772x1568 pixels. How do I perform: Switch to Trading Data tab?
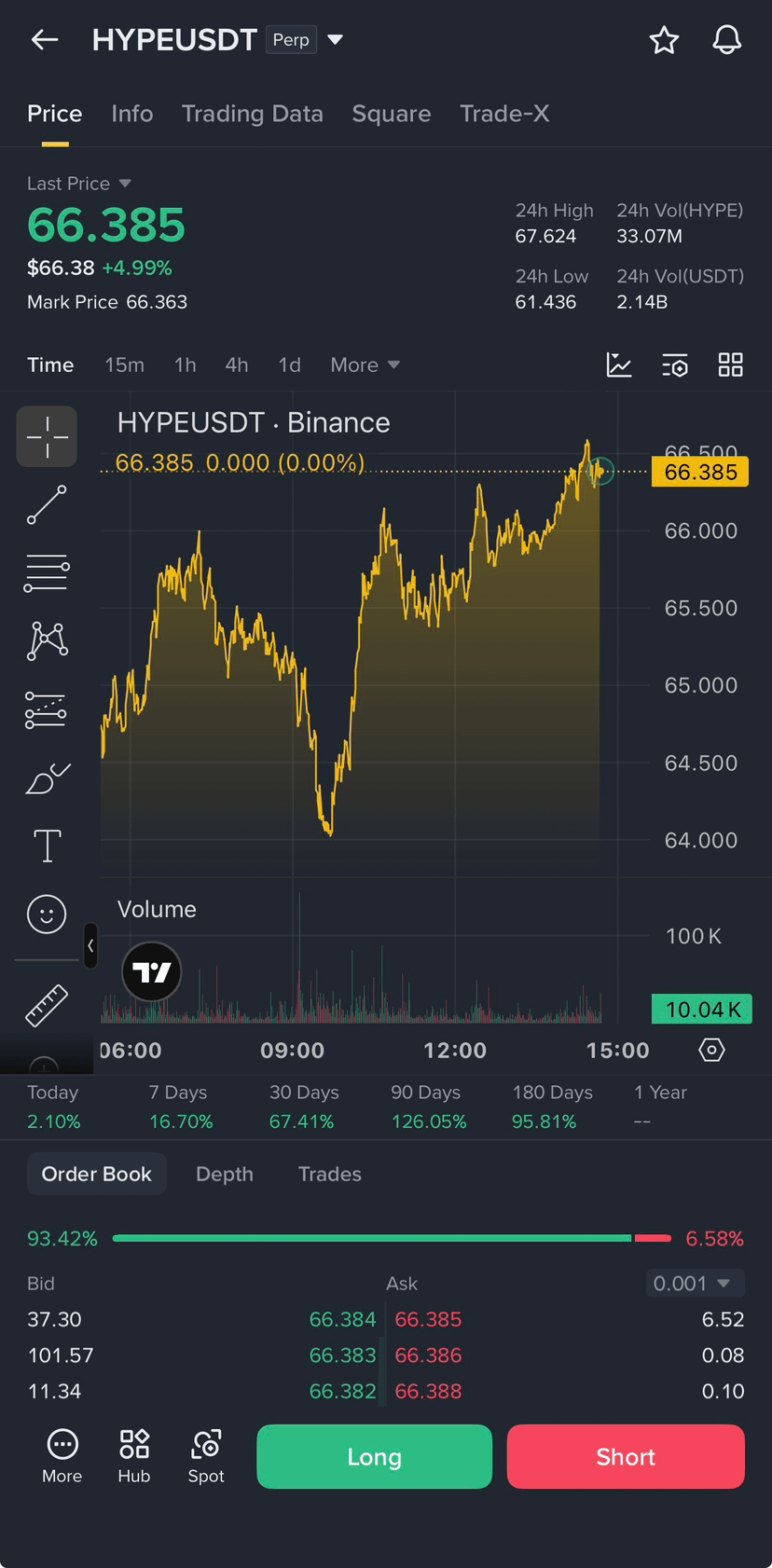coord(252,114)
